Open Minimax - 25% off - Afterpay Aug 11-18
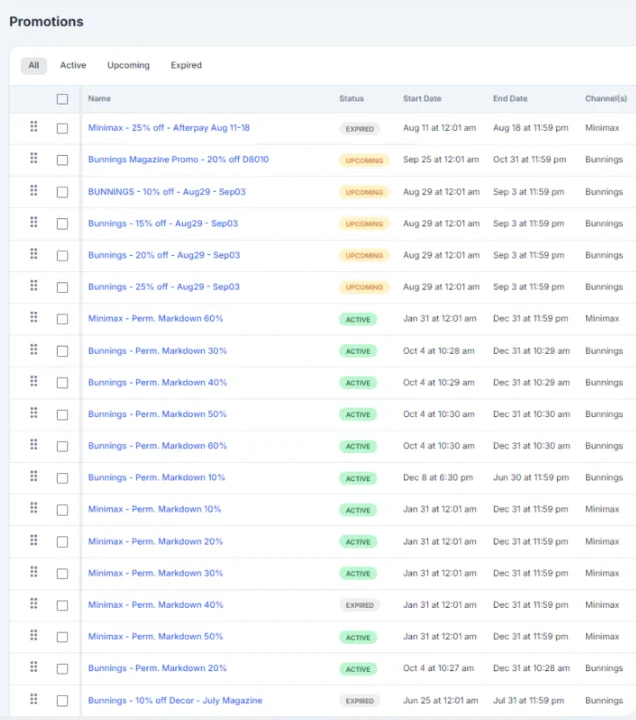The height and width of the screenshot is (720, 636). pyautogui.click(x=169, y=128)
